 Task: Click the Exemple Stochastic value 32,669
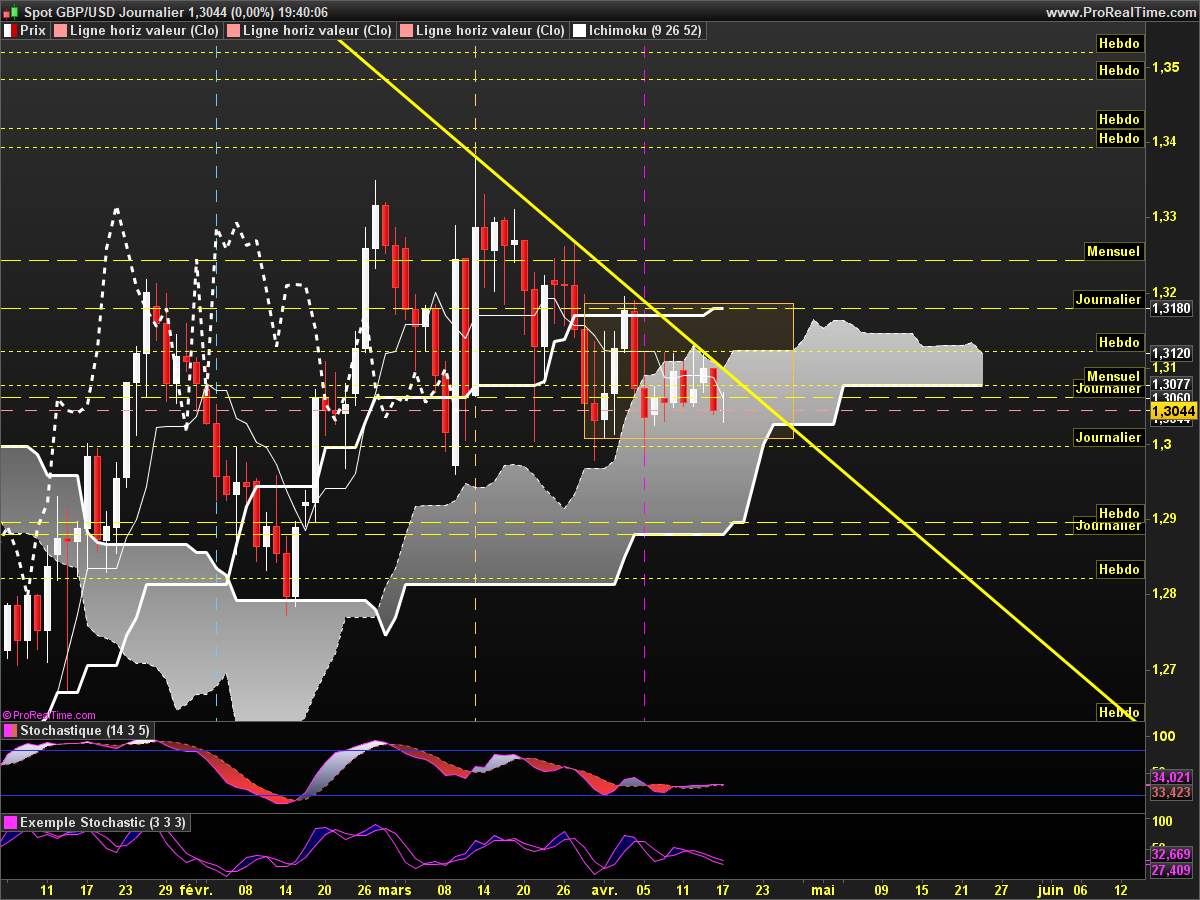coord(1171,855)
